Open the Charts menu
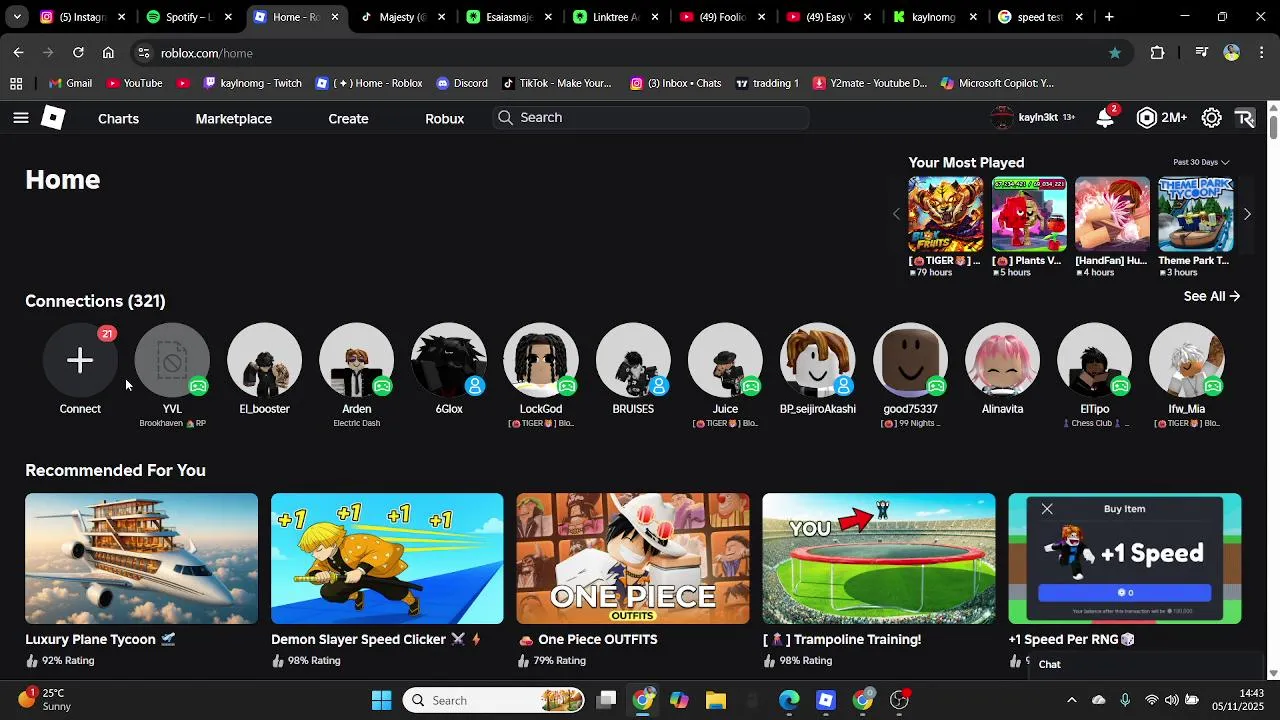 pos(118,118)
